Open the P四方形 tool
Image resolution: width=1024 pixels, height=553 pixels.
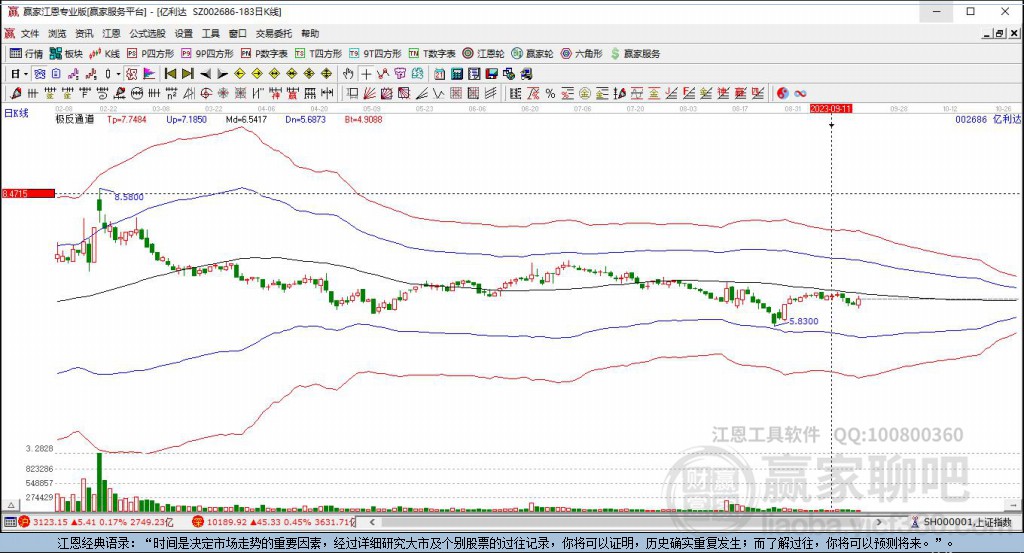150,54
